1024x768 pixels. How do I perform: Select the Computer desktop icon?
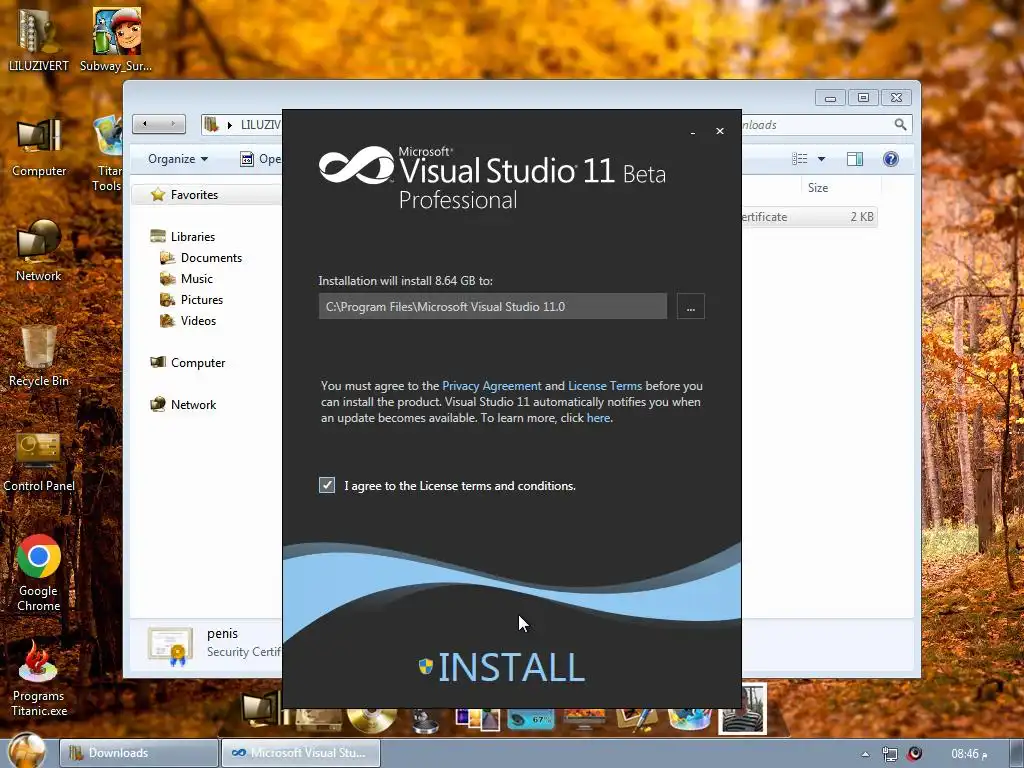(x=39, y=147)
